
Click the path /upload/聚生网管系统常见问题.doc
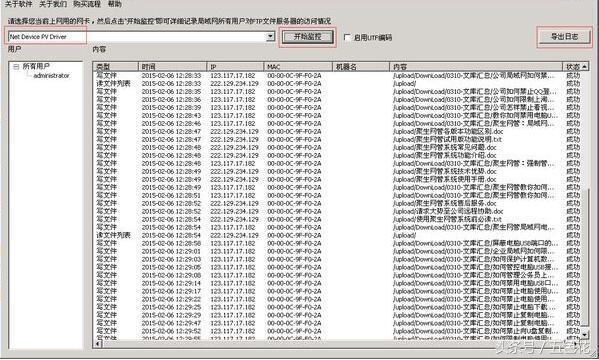pyautogui.click(x=445, y=148)
